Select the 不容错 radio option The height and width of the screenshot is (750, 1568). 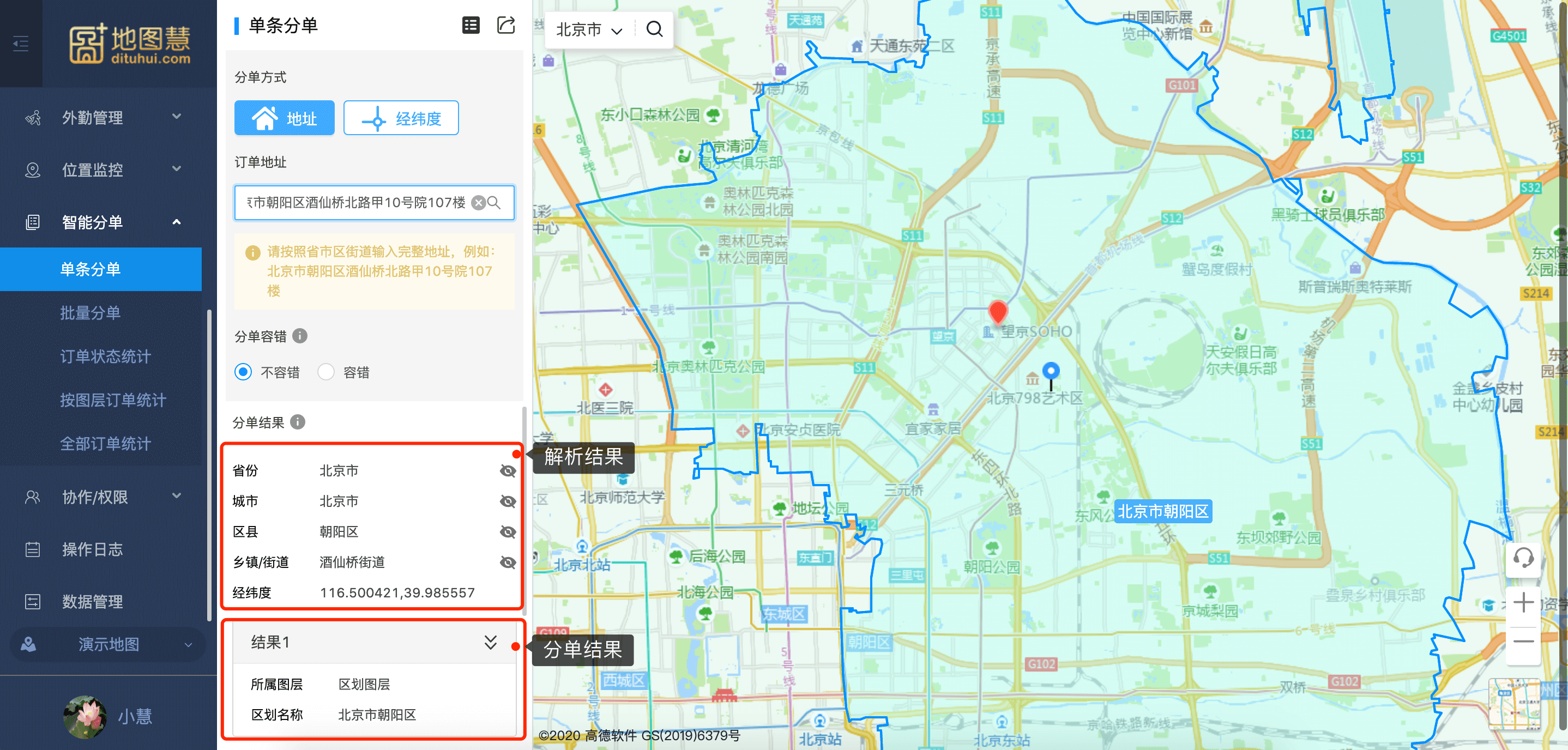(x=243, y=372)
